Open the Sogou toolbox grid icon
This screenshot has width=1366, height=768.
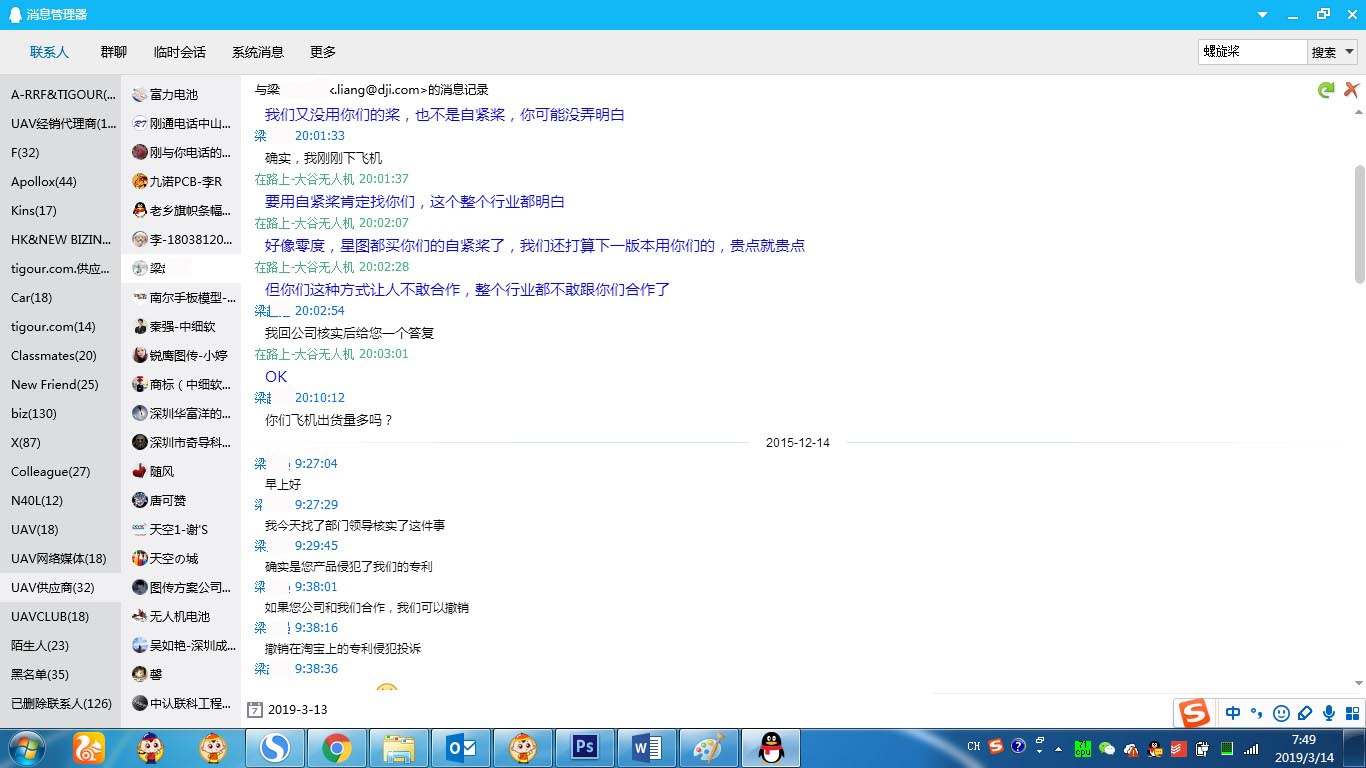pyautogui.click(x=1351, y=713)
